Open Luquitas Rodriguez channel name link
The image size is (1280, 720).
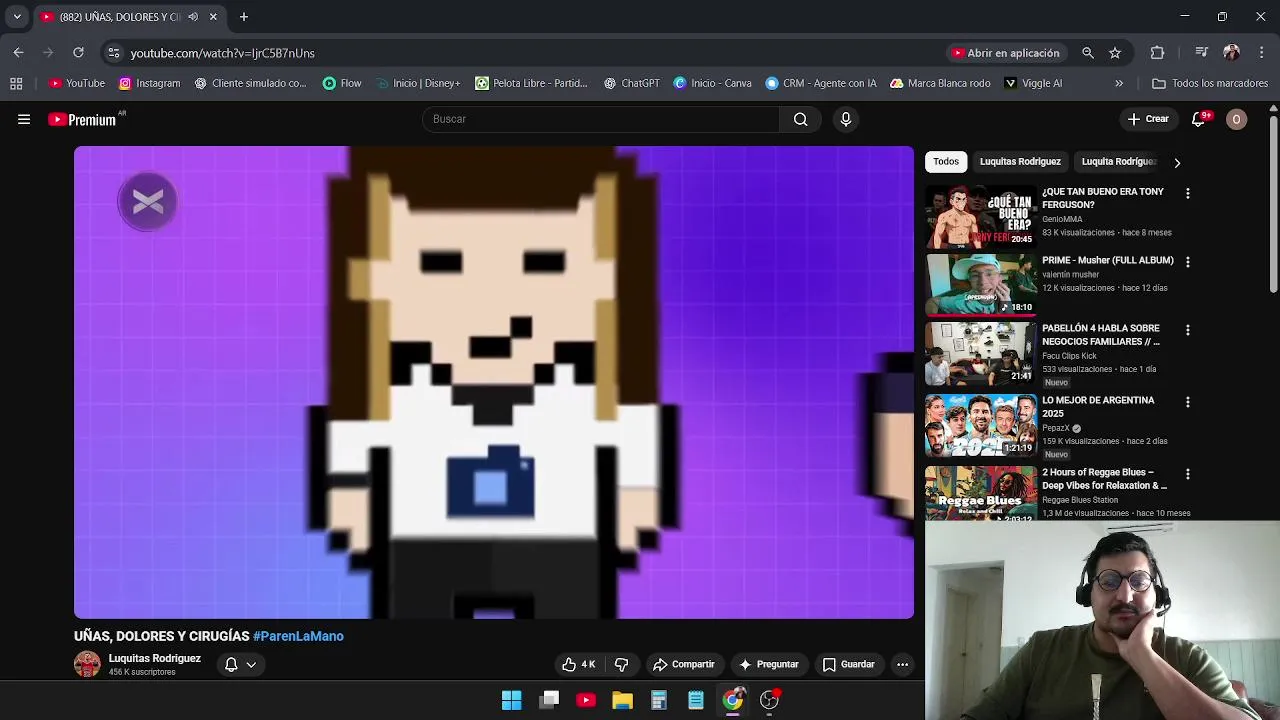[x=154, y=658]
